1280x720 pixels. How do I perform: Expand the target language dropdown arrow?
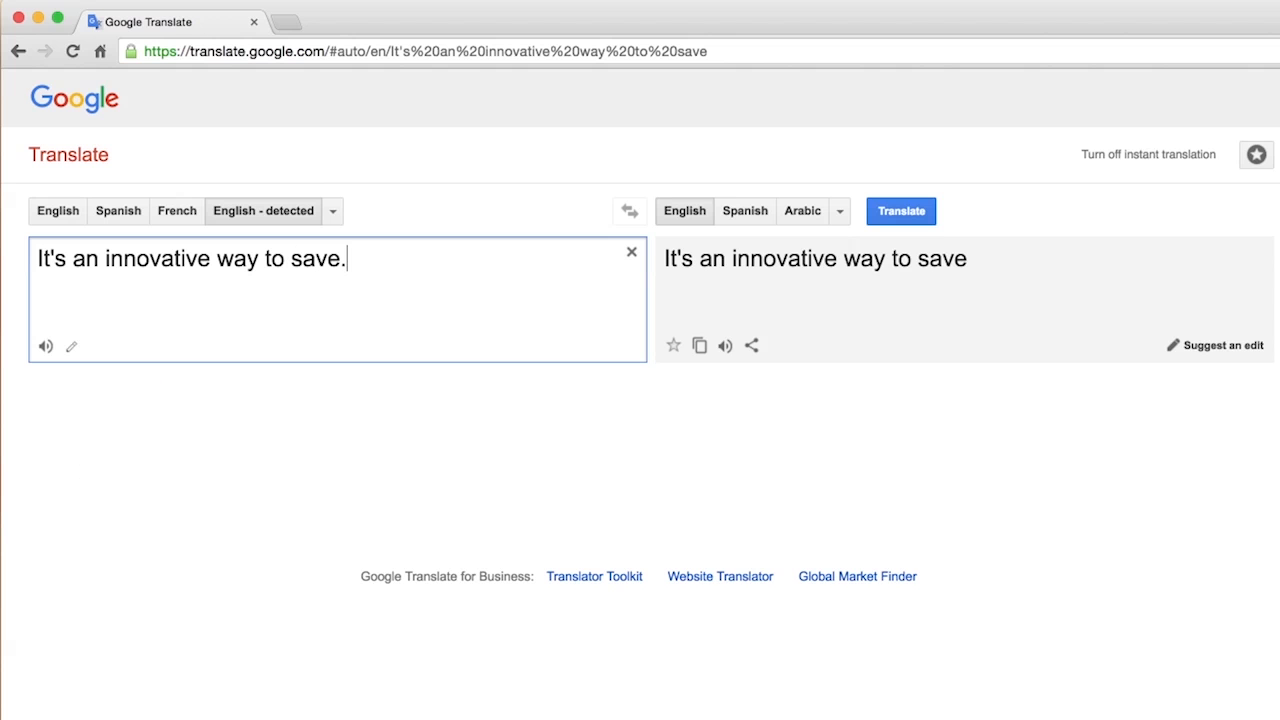(840, 211)
